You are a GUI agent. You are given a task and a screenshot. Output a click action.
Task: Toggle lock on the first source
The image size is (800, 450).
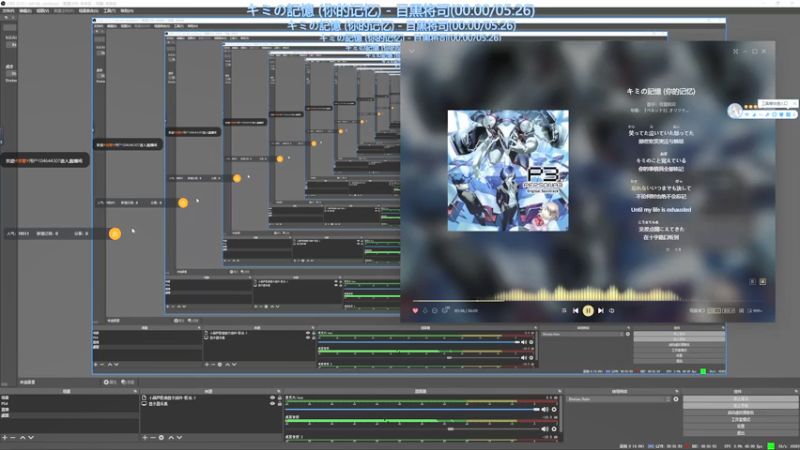[x=280, y=397]
